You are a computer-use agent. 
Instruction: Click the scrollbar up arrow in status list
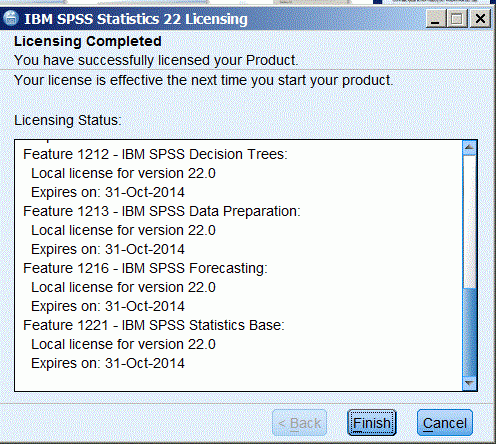470,148
